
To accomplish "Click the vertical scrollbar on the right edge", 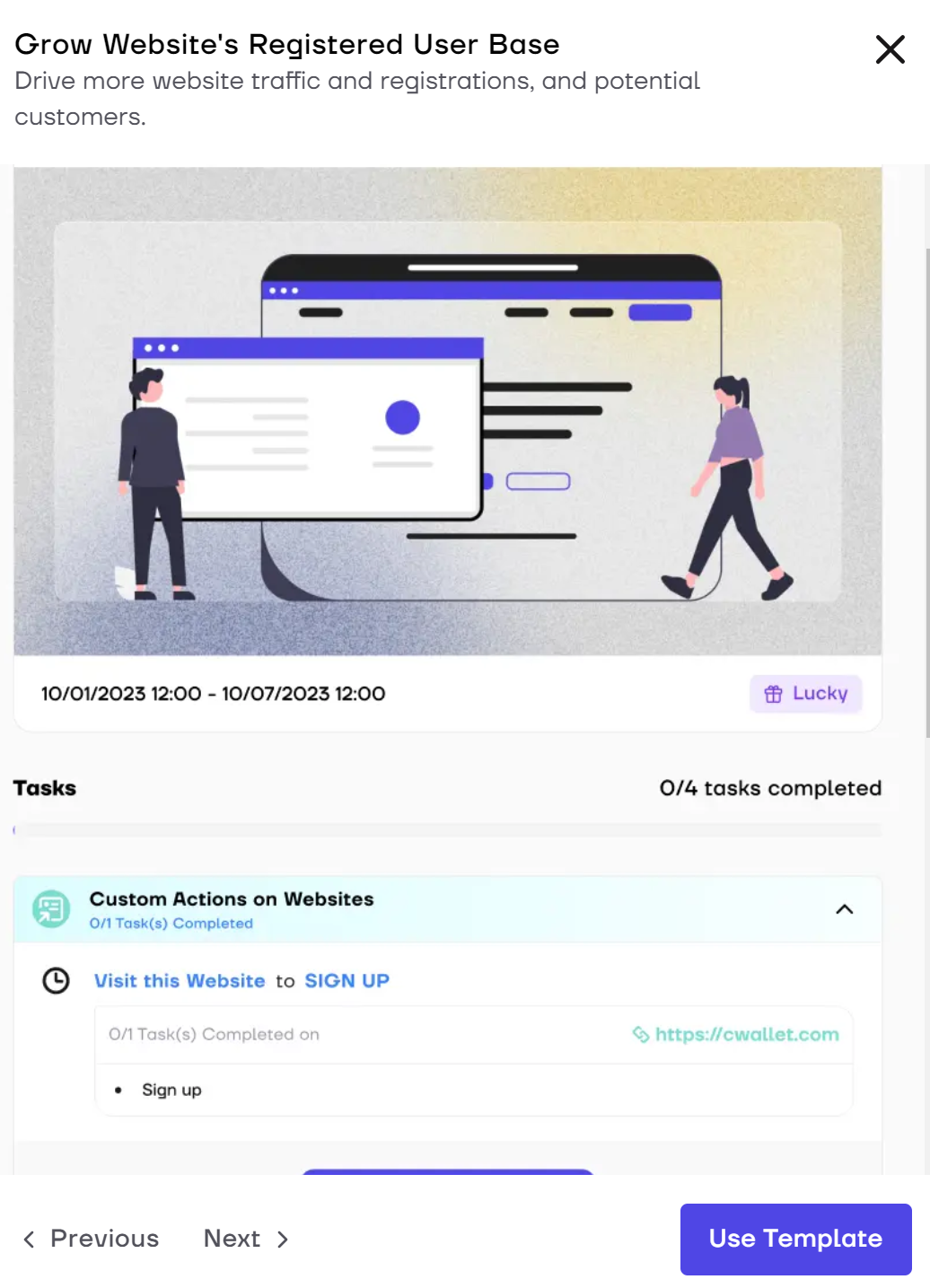I will (926, 494).
